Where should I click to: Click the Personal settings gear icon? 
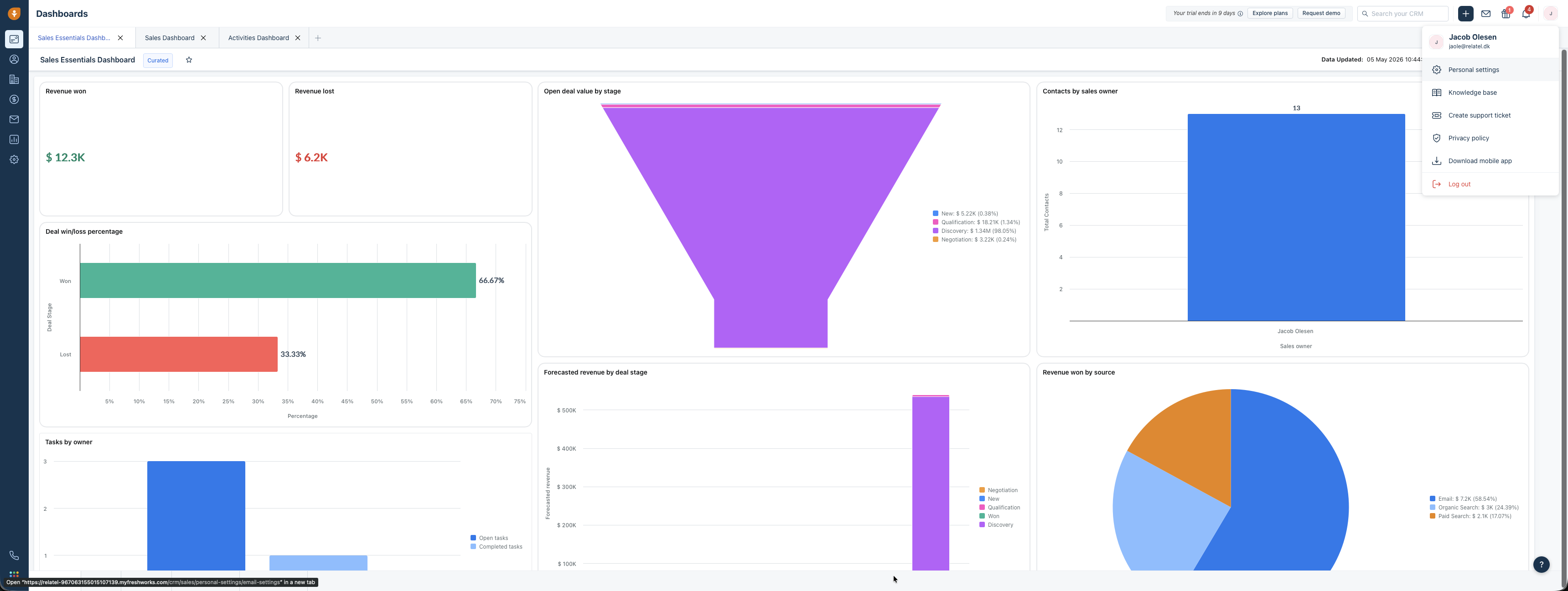1437,70
